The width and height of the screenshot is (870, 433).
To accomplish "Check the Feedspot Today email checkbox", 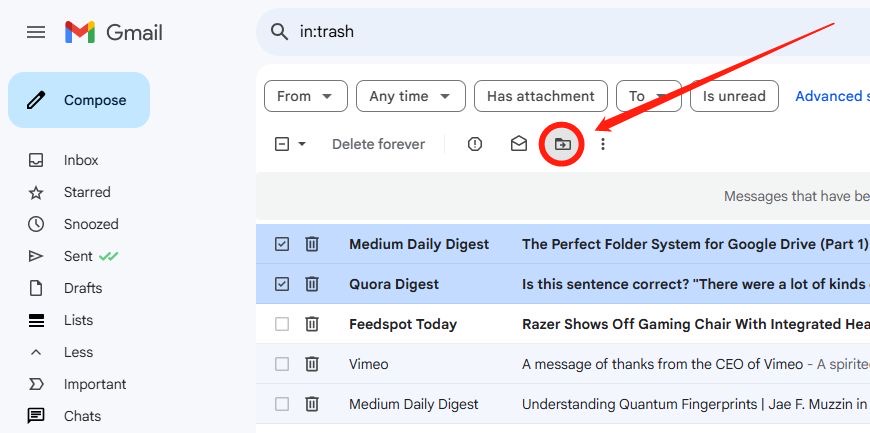I will (x=282, y=324).
